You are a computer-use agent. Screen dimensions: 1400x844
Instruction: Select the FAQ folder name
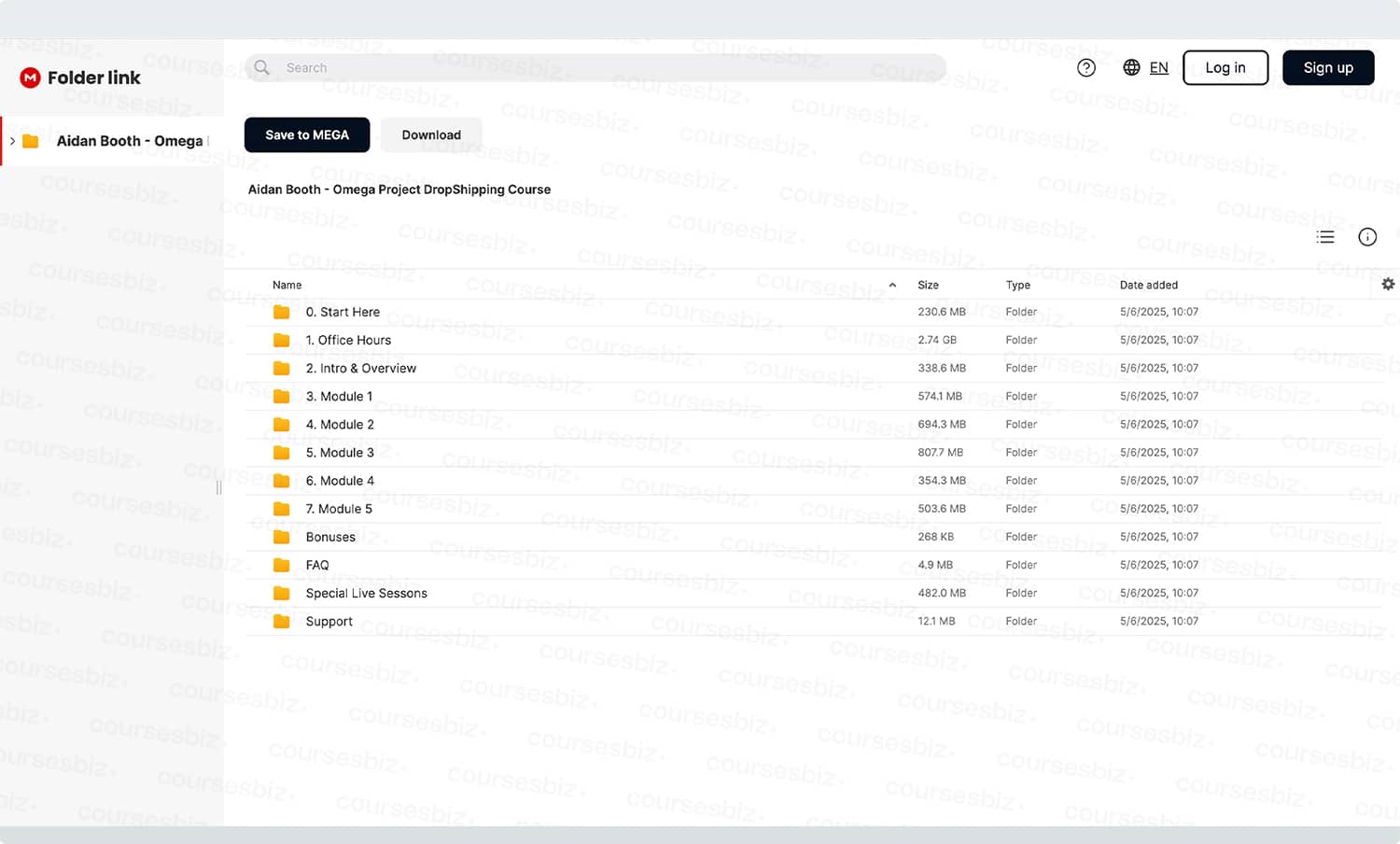[x=317, y=565]
